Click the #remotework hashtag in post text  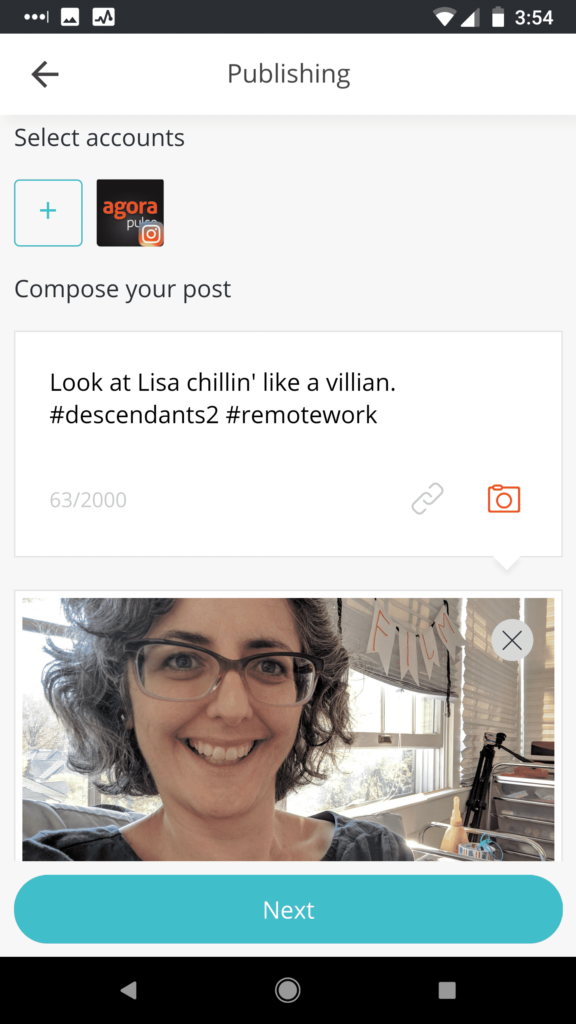click(301, 415)
